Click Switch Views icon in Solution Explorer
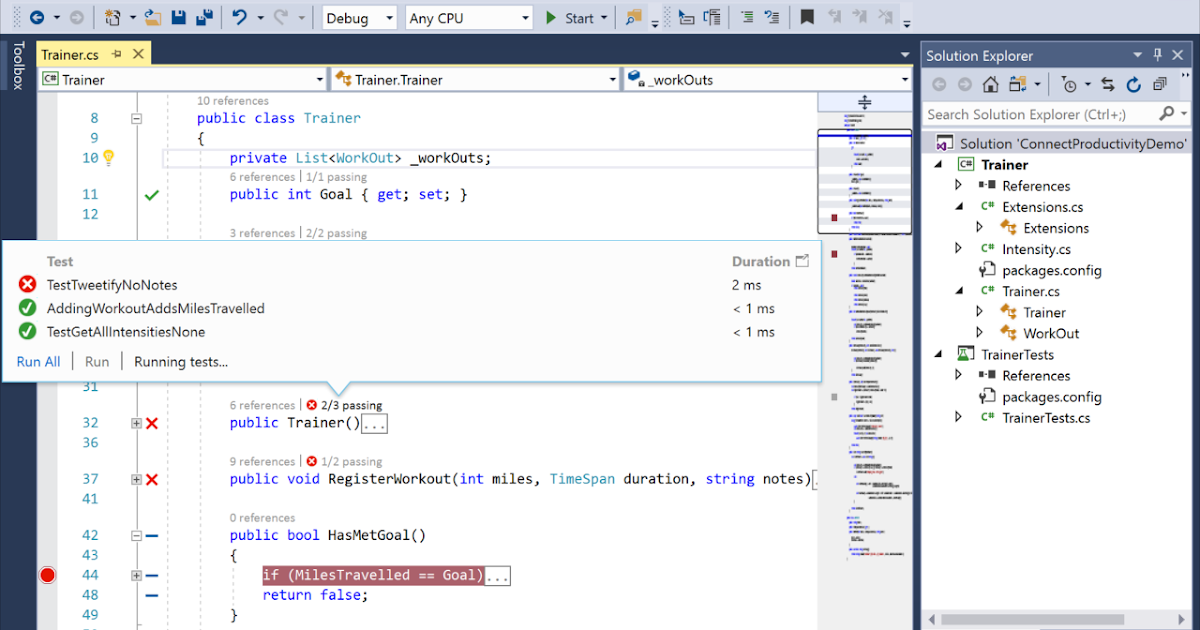 click(x=1018, y=85)
